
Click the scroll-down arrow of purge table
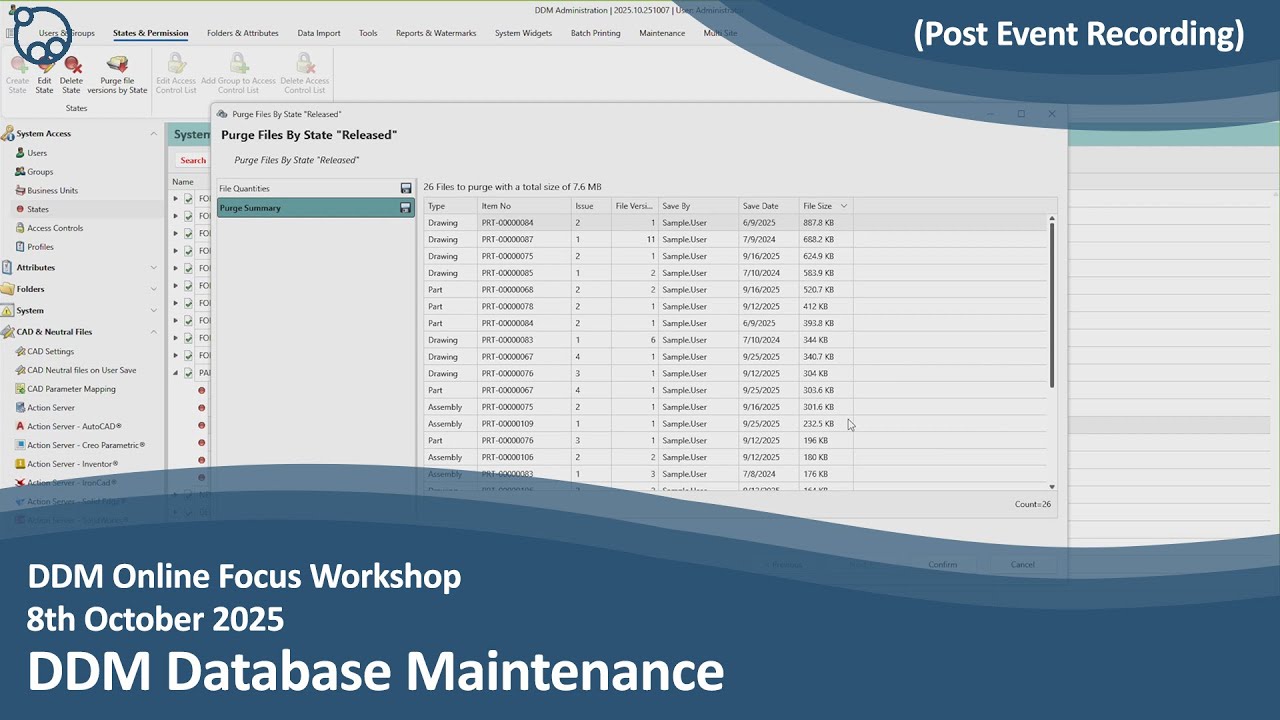[x=1051, y=487]
